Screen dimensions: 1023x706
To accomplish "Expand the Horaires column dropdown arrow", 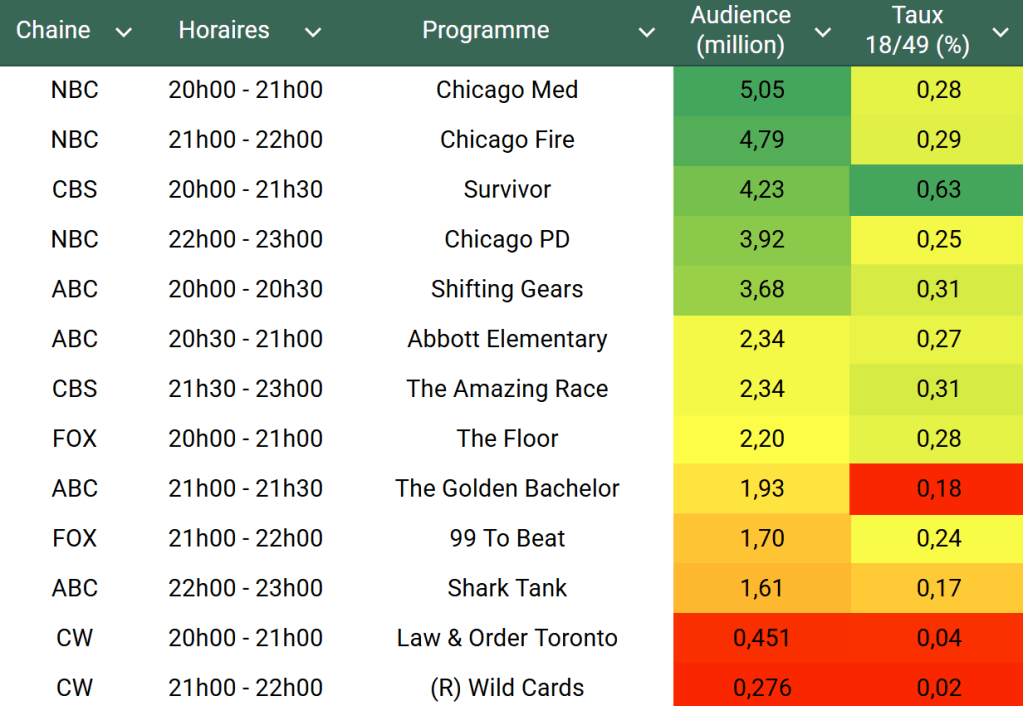I will [x=313, y=32].
